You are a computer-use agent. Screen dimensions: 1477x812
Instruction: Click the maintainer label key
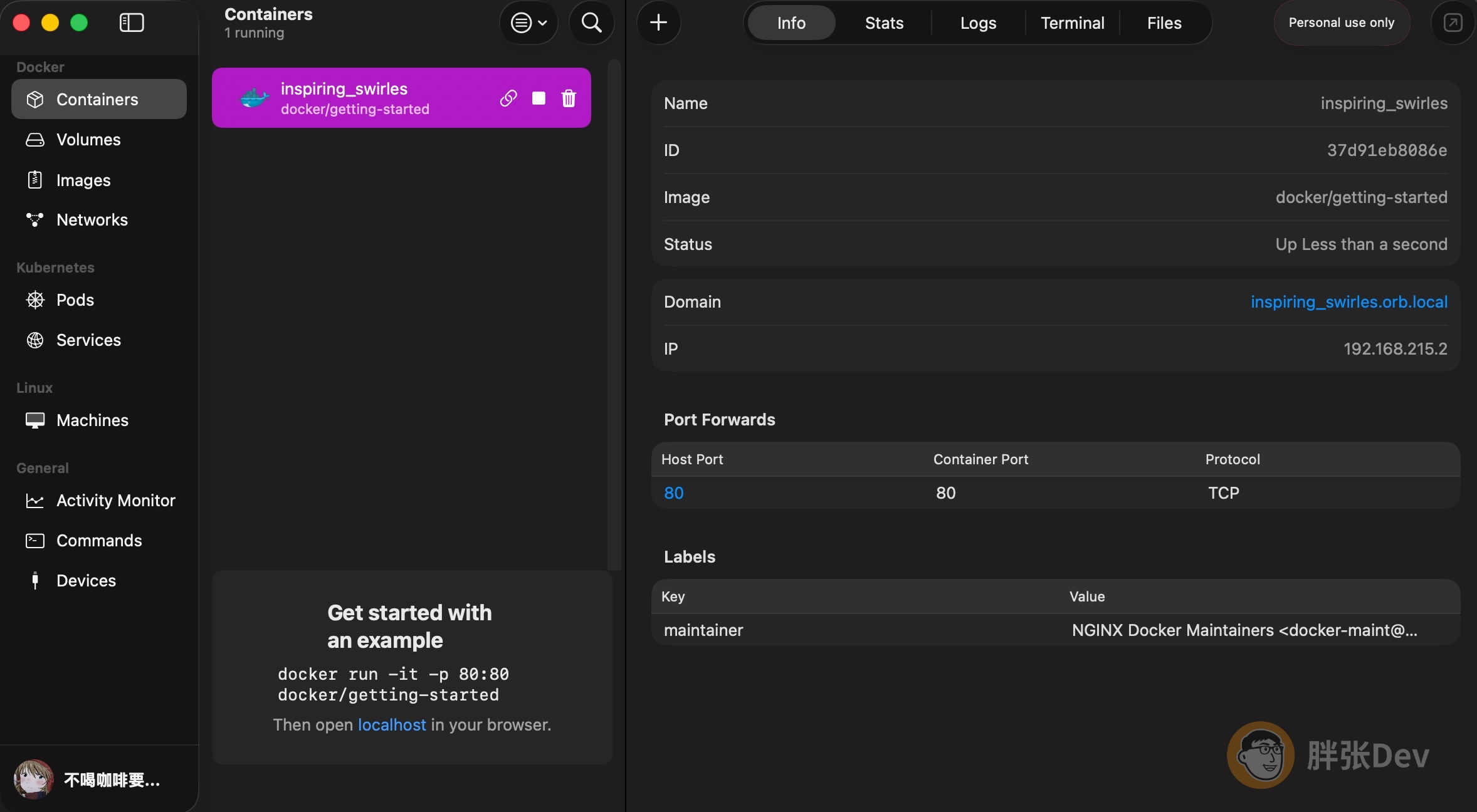[703, 630]
